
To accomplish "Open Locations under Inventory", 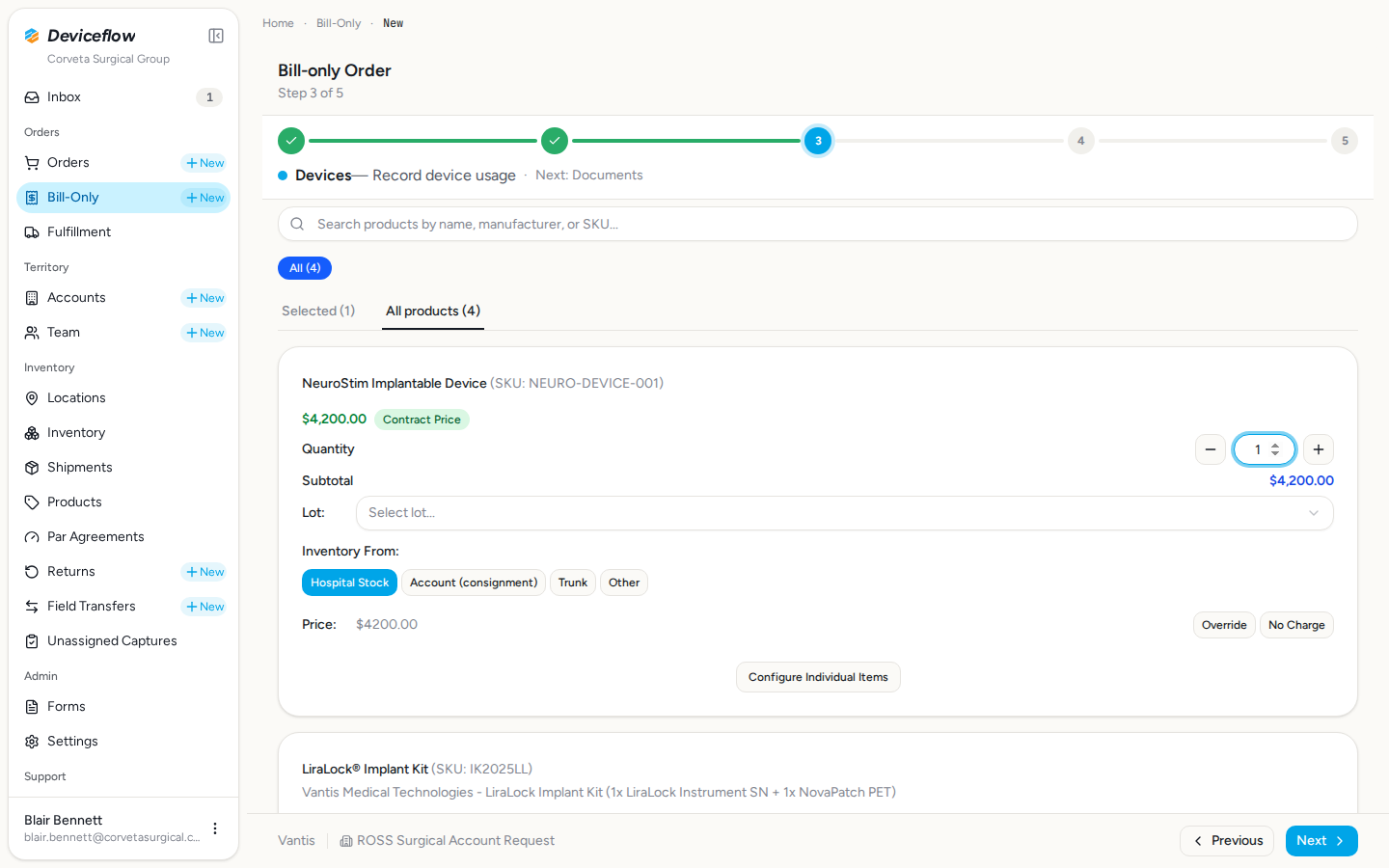I will coord(123,398).
